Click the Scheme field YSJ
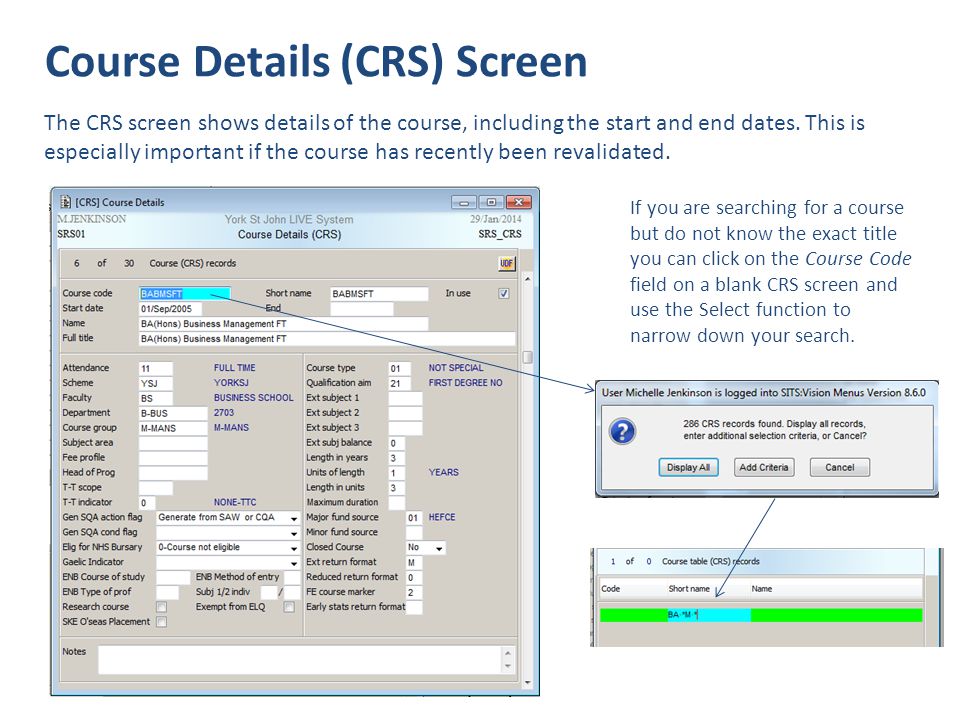The height and width of the screenshot is (720, 960). point(156,383)
